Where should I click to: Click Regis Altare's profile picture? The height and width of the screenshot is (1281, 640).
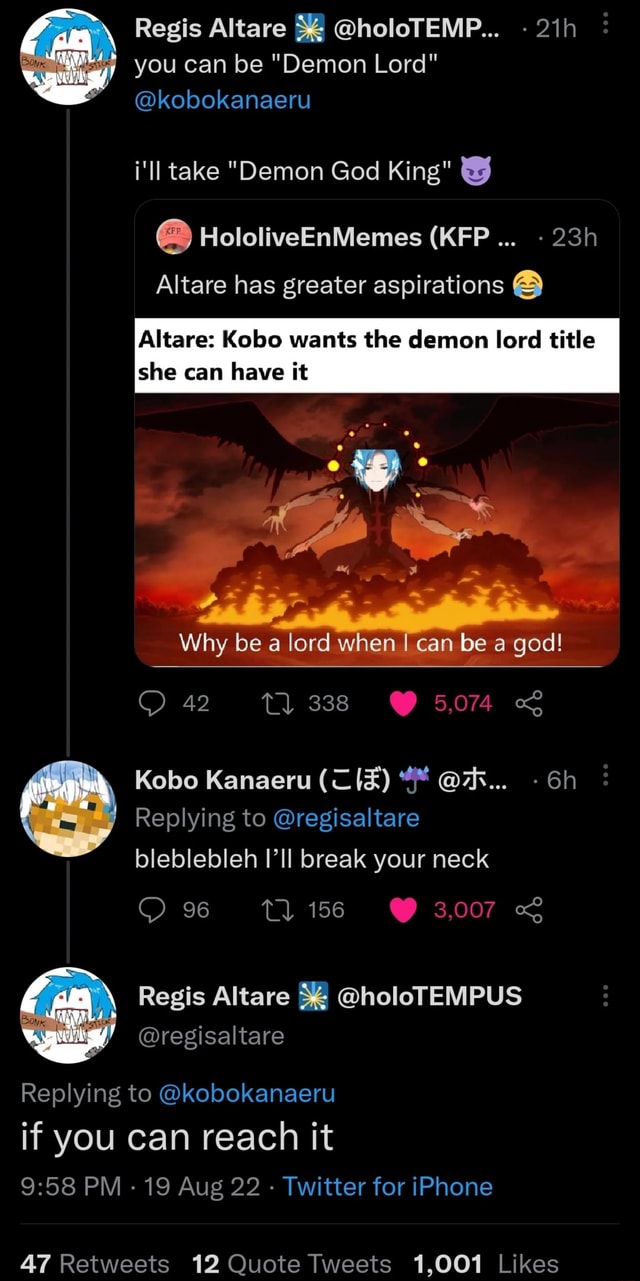point(67,55)
